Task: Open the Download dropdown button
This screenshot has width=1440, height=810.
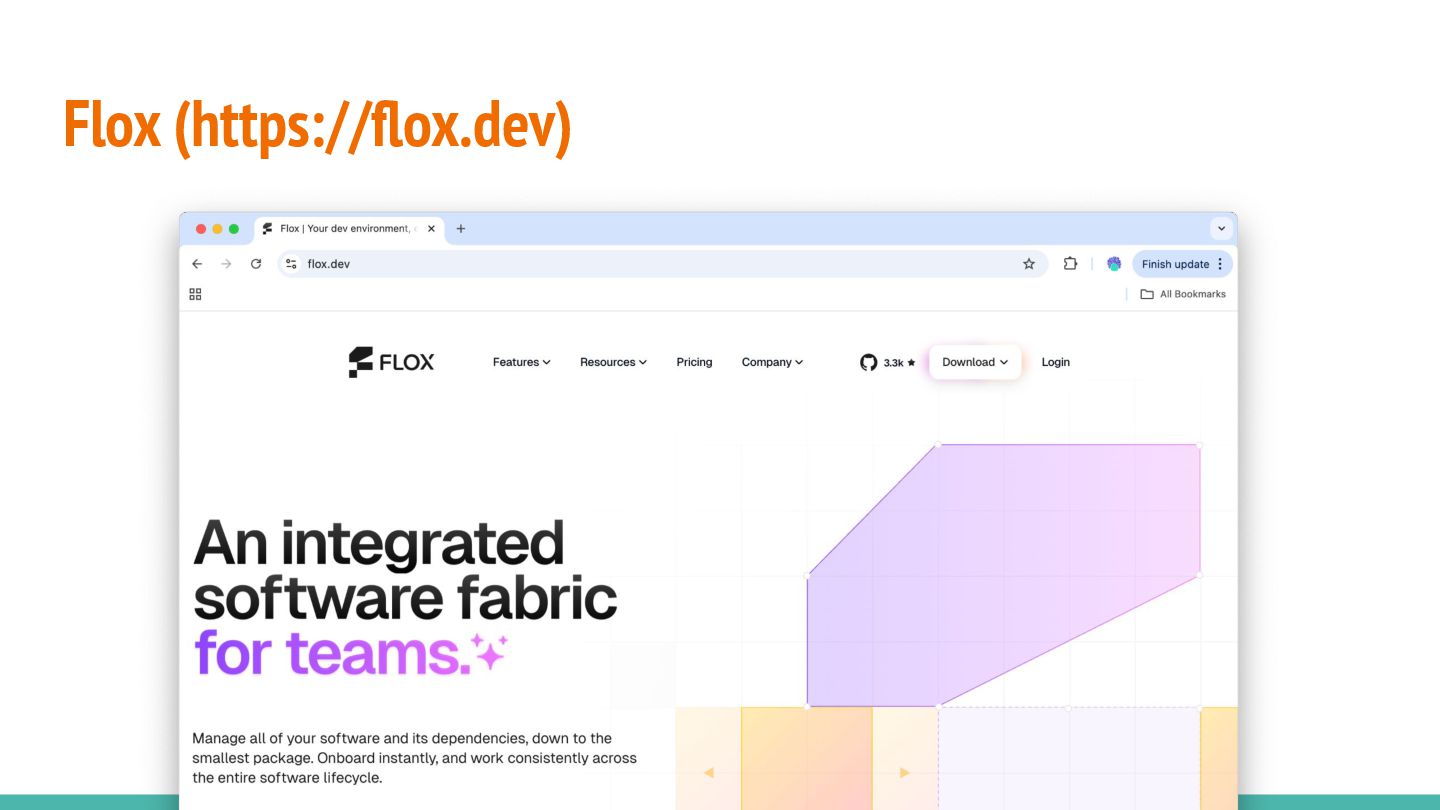Action: pyautogui.click(x=975, y=362)
